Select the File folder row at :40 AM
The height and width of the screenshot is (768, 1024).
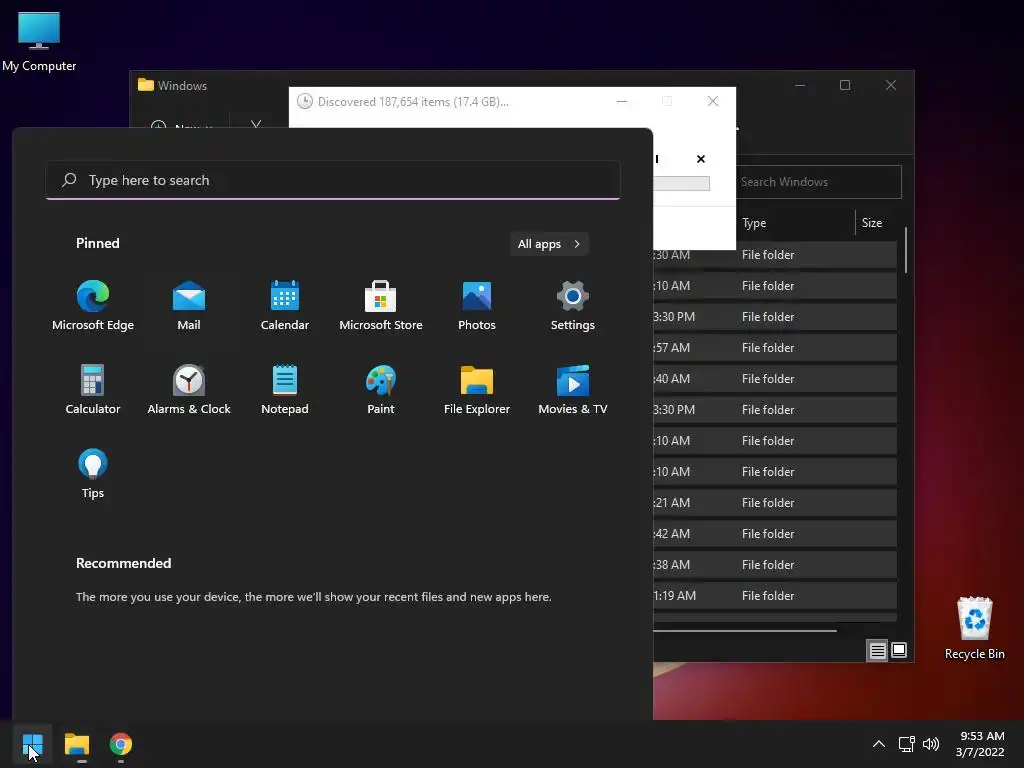click(775, 379)
